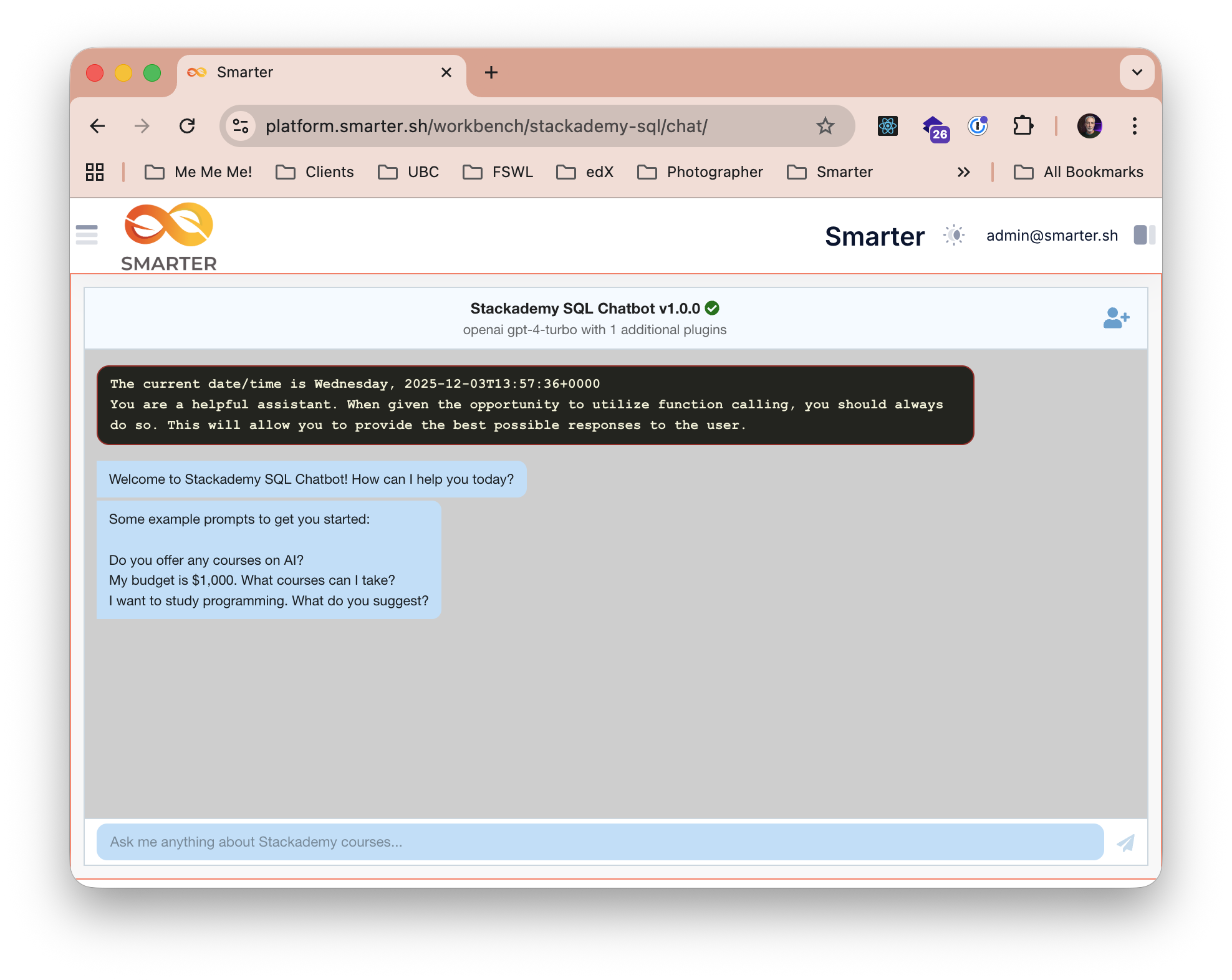Open the UBC bookmark folder
Viewport: 1232px width, 980px height.
click(x=408, y=172)
